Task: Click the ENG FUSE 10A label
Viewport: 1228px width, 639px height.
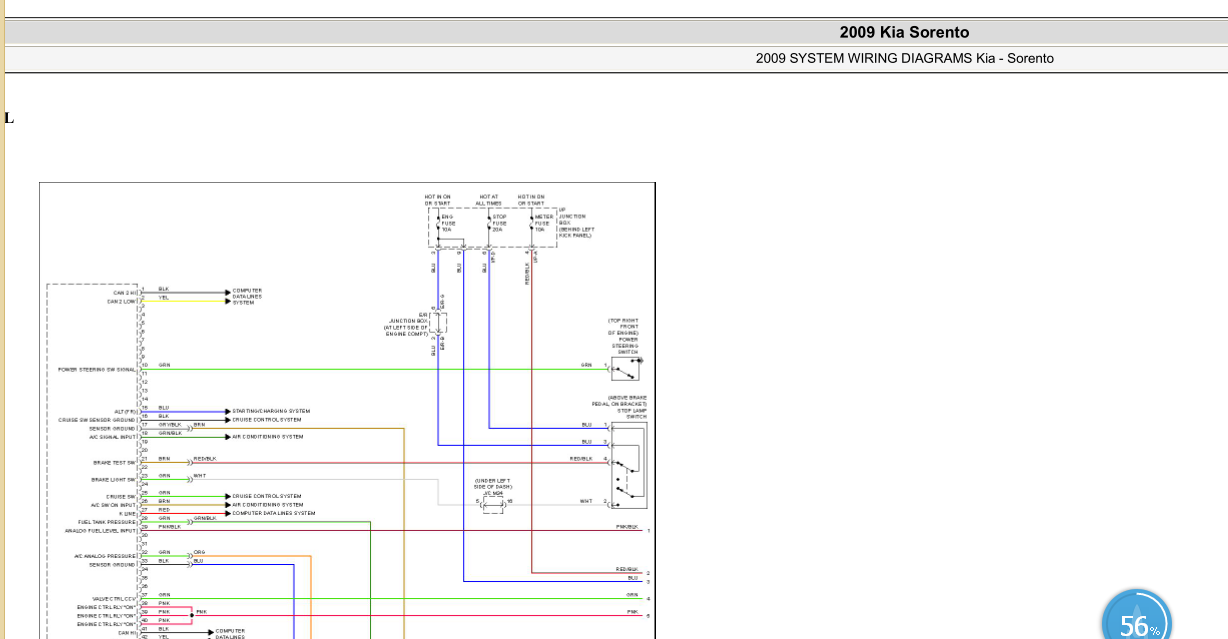Action: coord(447,223)
